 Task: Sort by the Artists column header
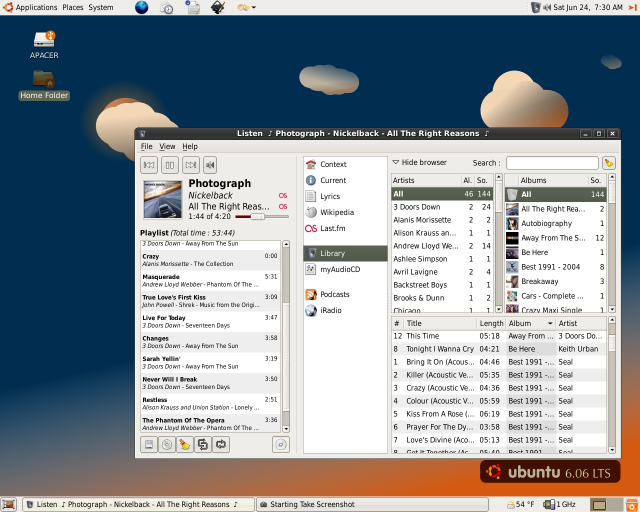[x=426, y=180]
